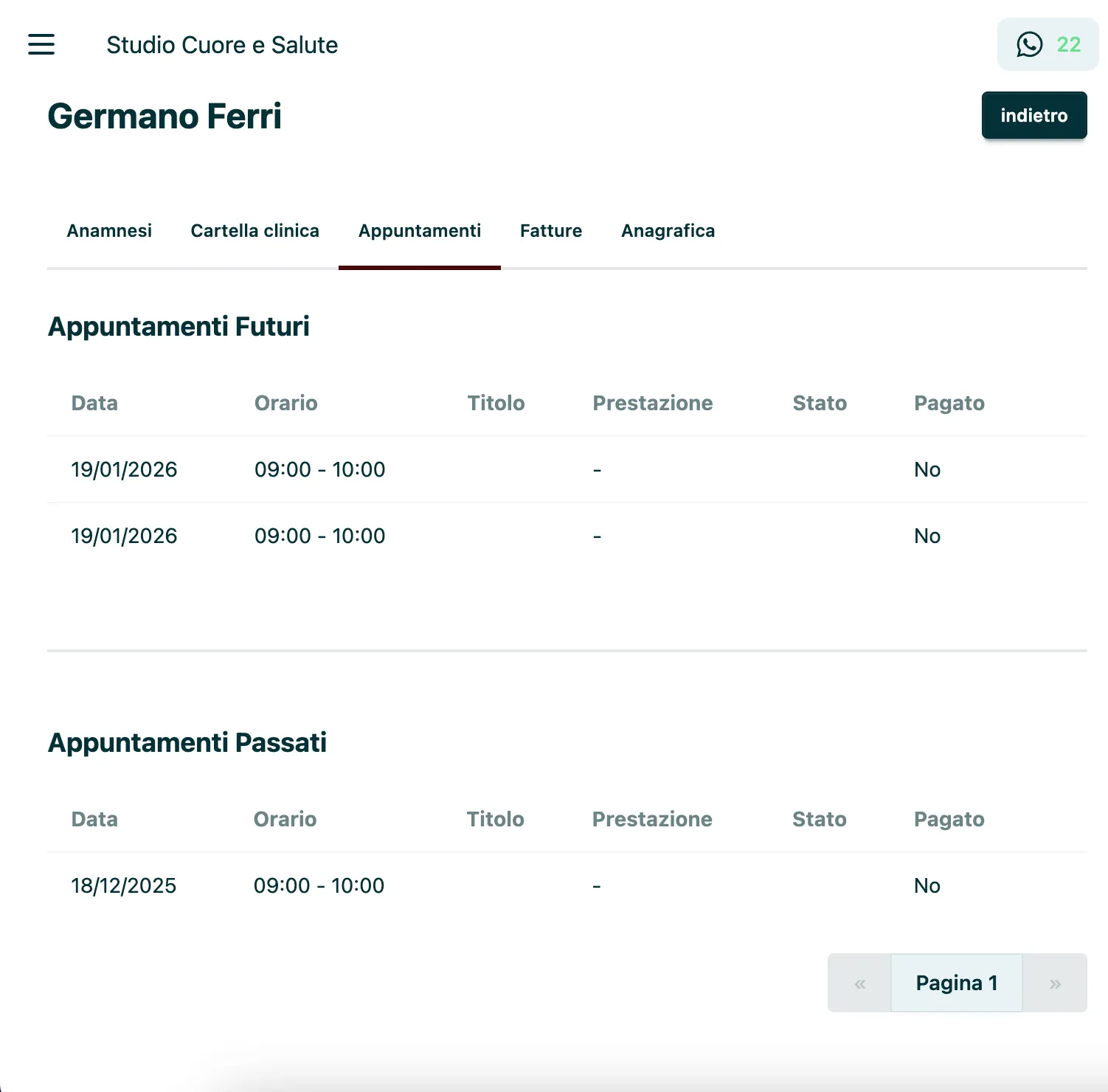
Task: Click the Pagina 1 page indicator
Action: 956,983
